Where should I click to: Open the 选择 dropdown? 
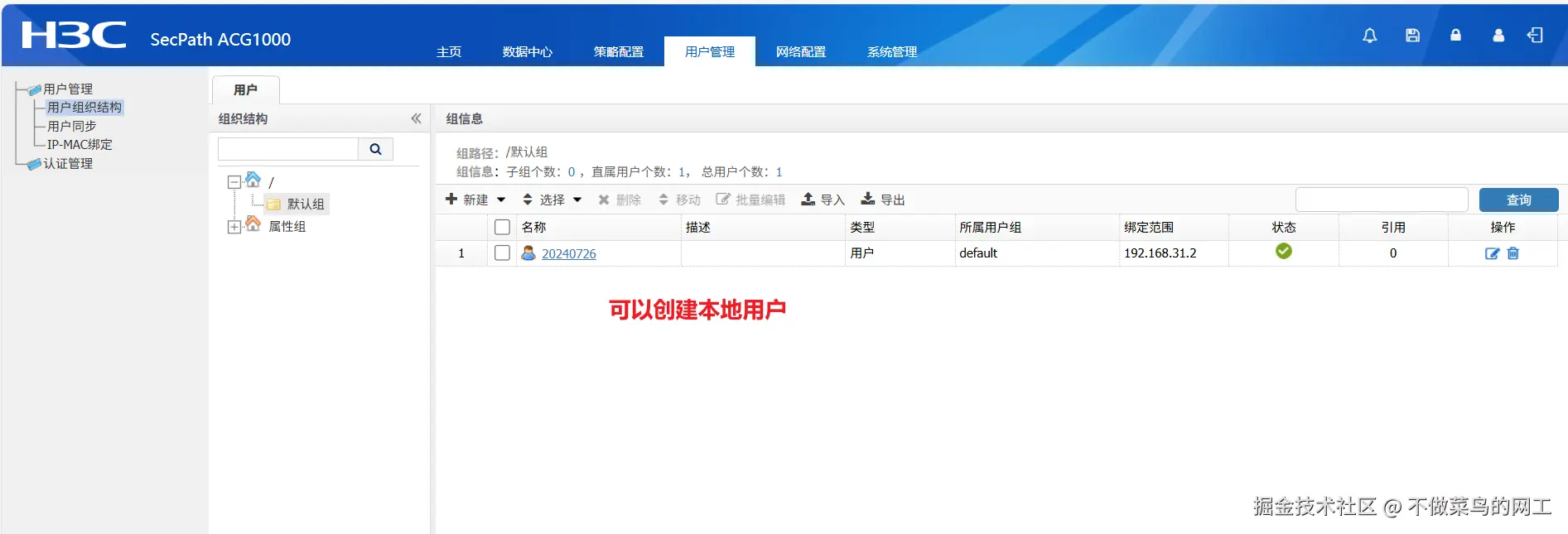(552, 200)
